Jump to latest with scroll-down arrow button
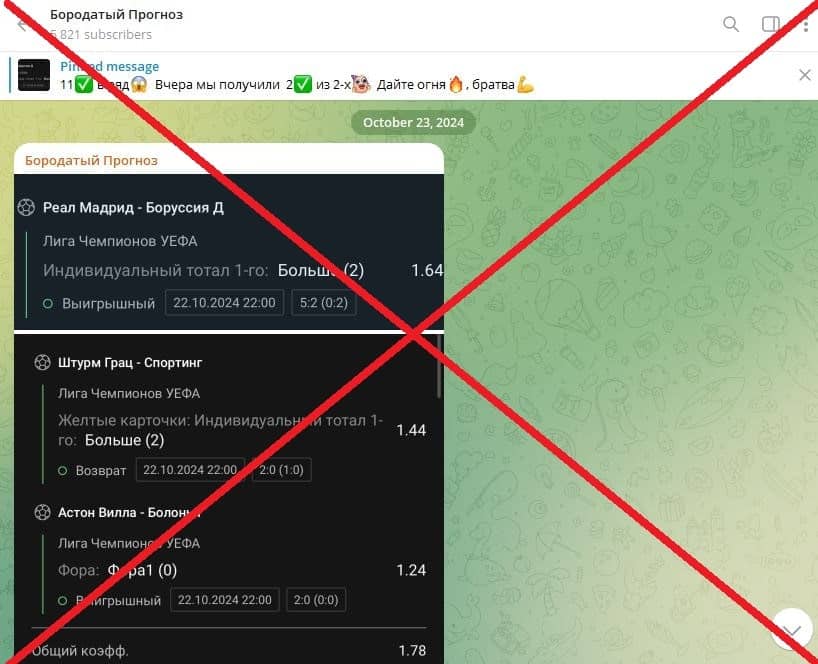The width and height of the screenshot is (818, 664). pyautogui.click(x=790, y=630)
